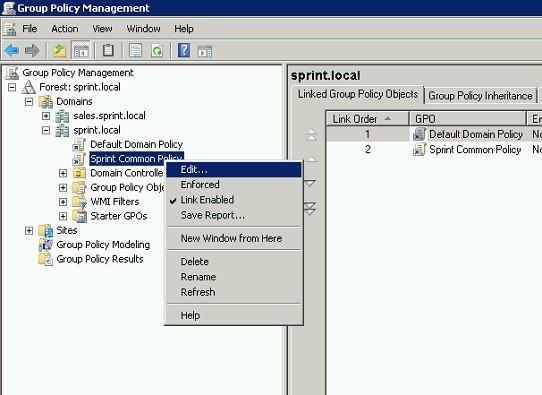The height and width of the screenshot is (395, 542).
Task: Open the View menu
Action: 102,29
